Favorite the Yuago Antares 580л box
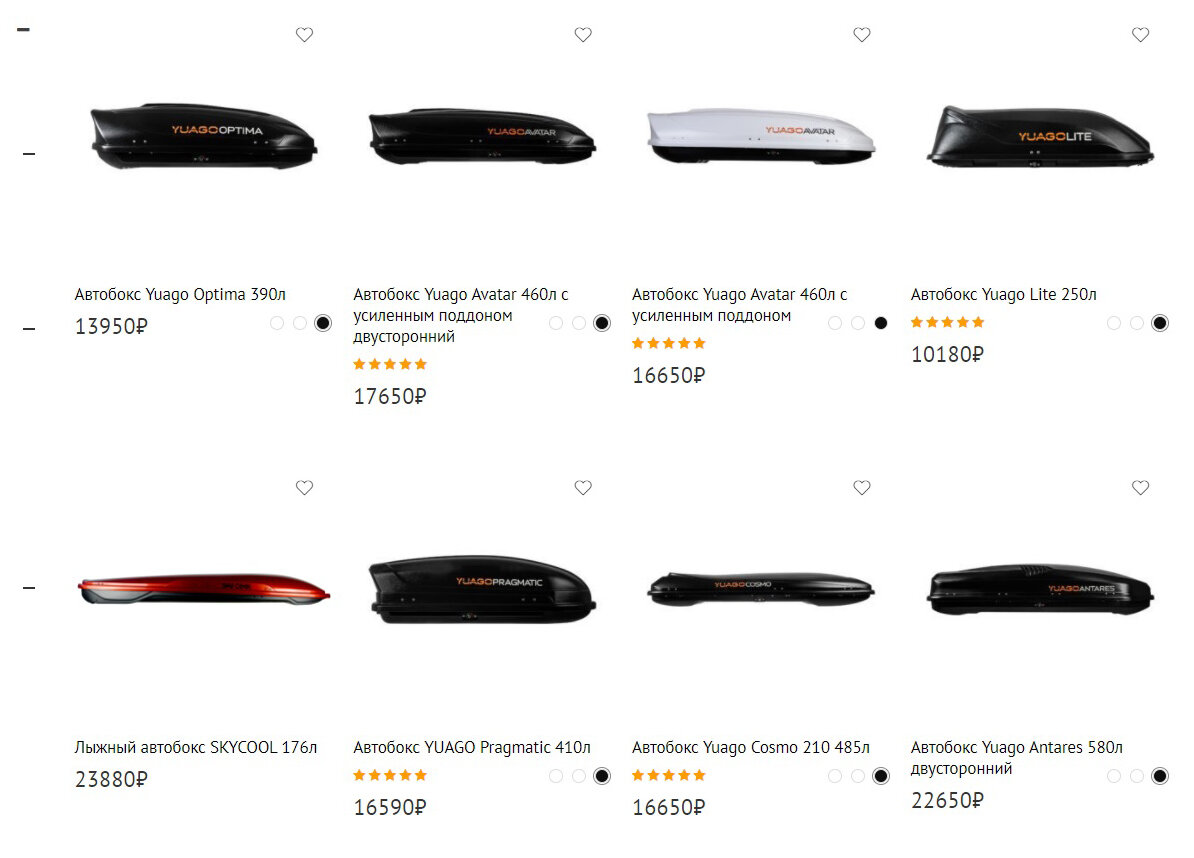This screenshot has height=858, width=1194. point(1141,487)
